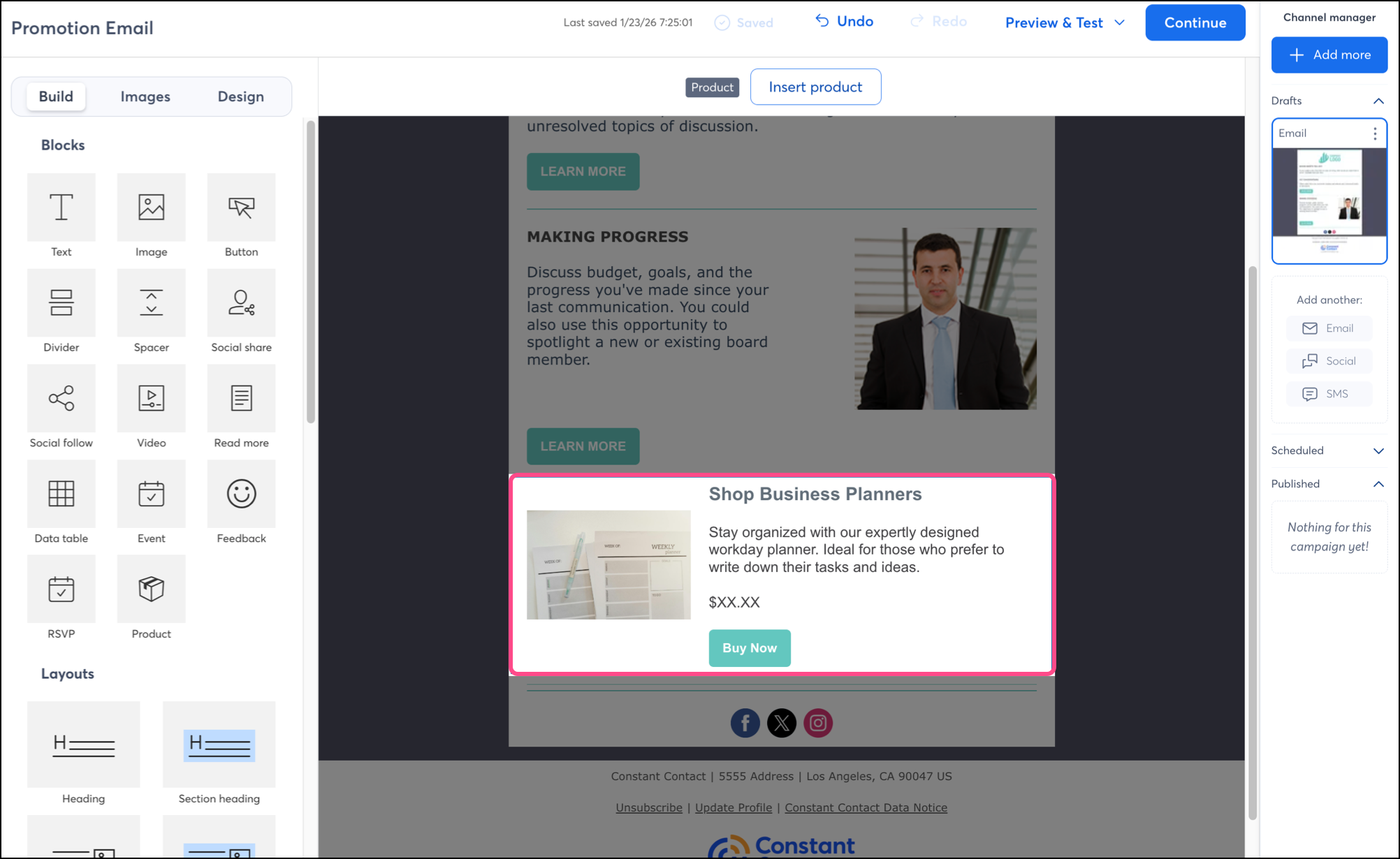Switch to the Images tab

[x=145, y=96]
